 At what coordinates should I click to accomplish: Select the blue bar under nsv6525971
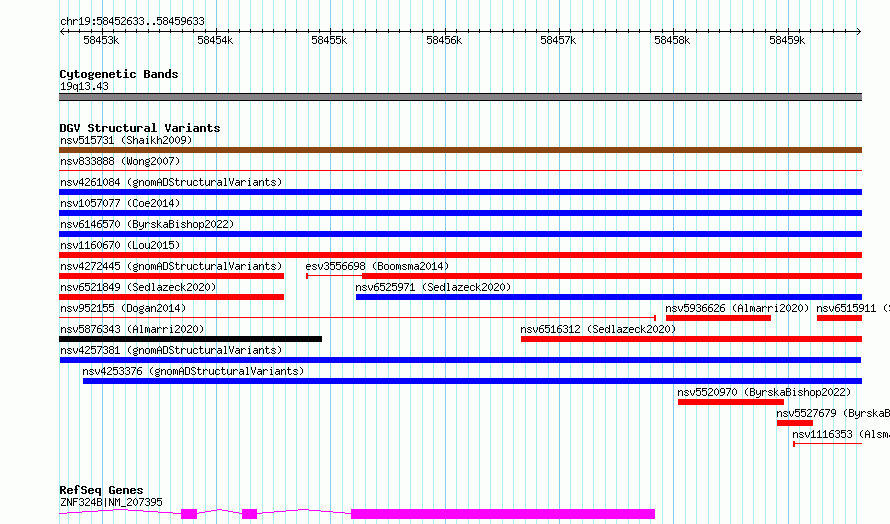tap(609, 297)
